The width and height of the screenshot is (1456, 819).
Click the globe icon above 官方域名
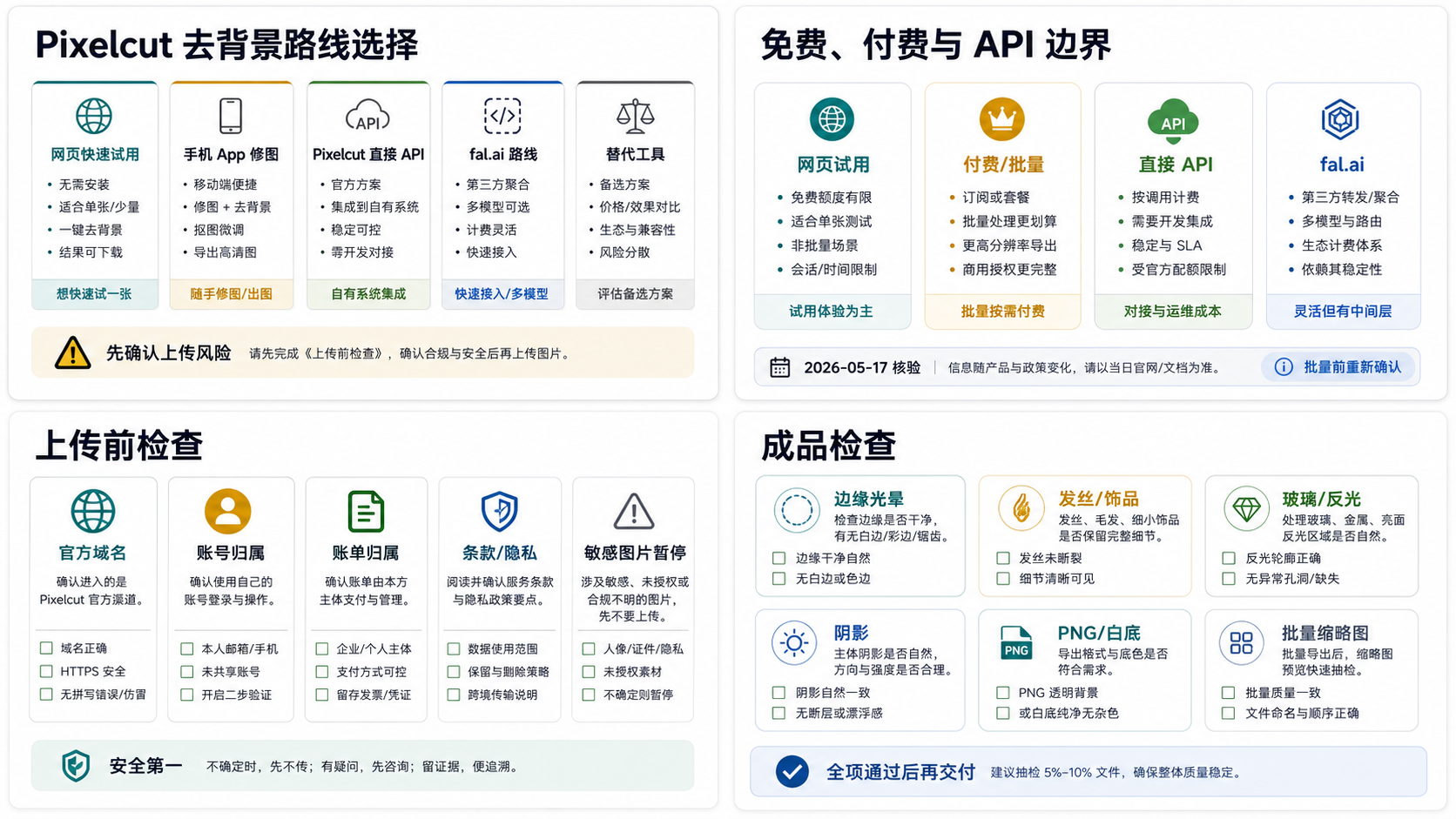coord(93,511)
